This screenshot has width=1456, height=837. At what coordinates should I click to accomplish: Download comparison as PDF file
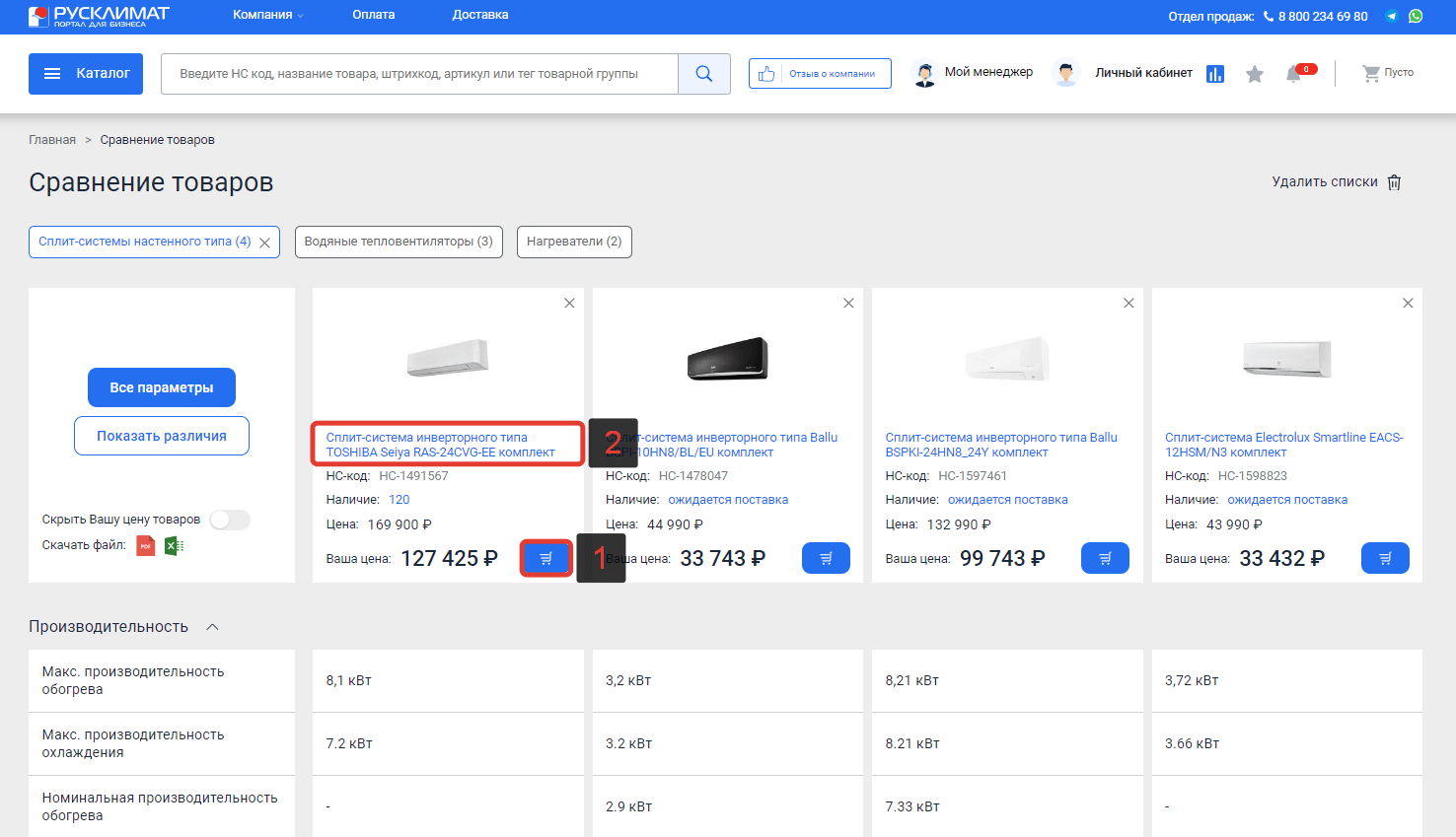coord(145,545)
